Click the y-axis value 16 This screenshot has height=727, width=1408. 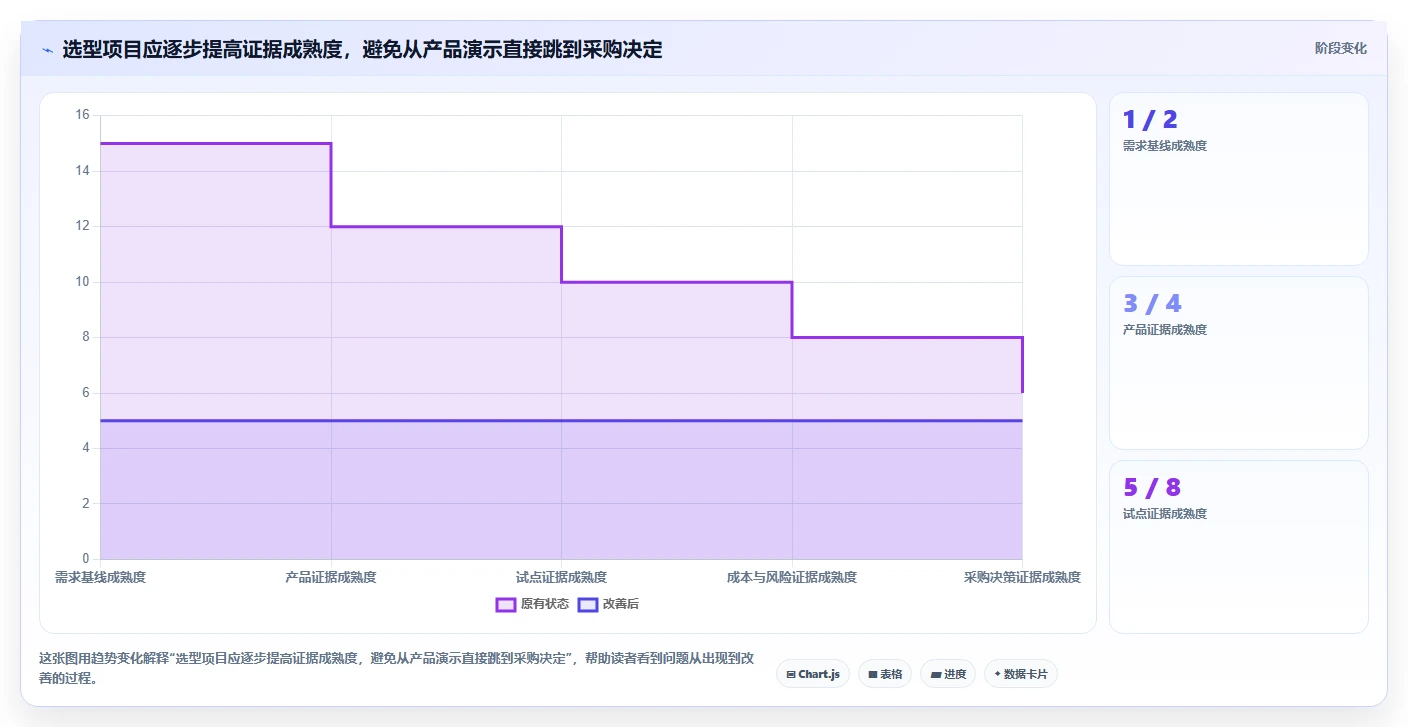tap(82, 115)
